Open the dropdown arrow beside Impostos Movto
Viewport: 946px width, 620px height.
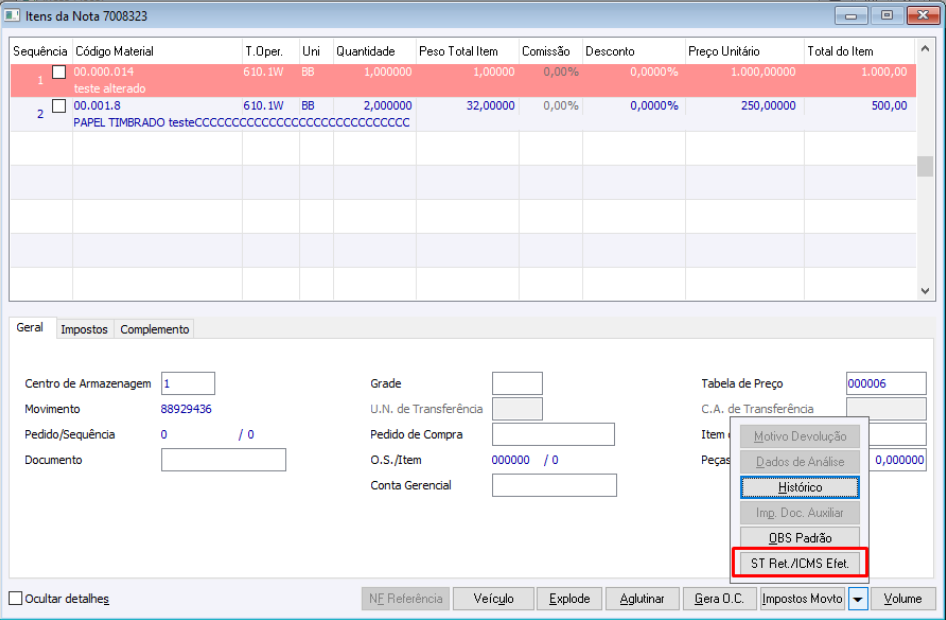tap(857, 599)
